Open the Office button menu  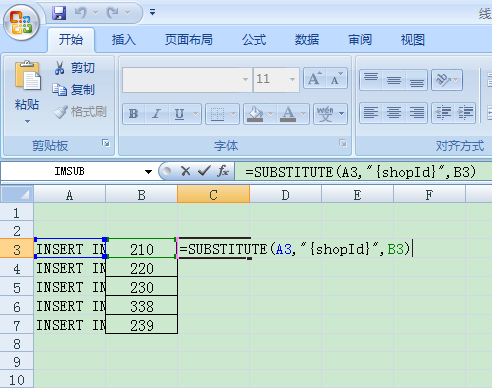click(21, 23)
